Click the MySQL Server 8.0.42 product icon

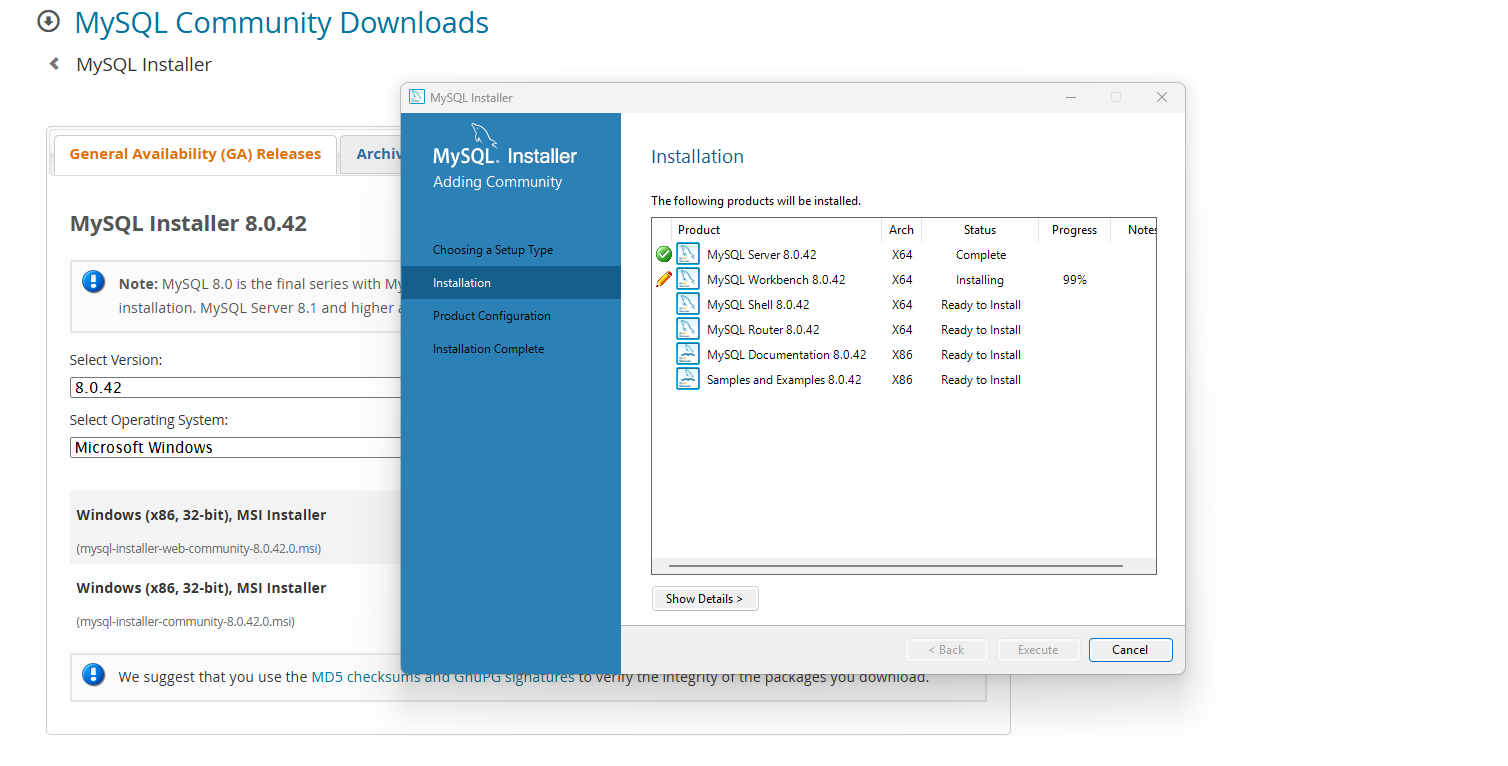688,254
